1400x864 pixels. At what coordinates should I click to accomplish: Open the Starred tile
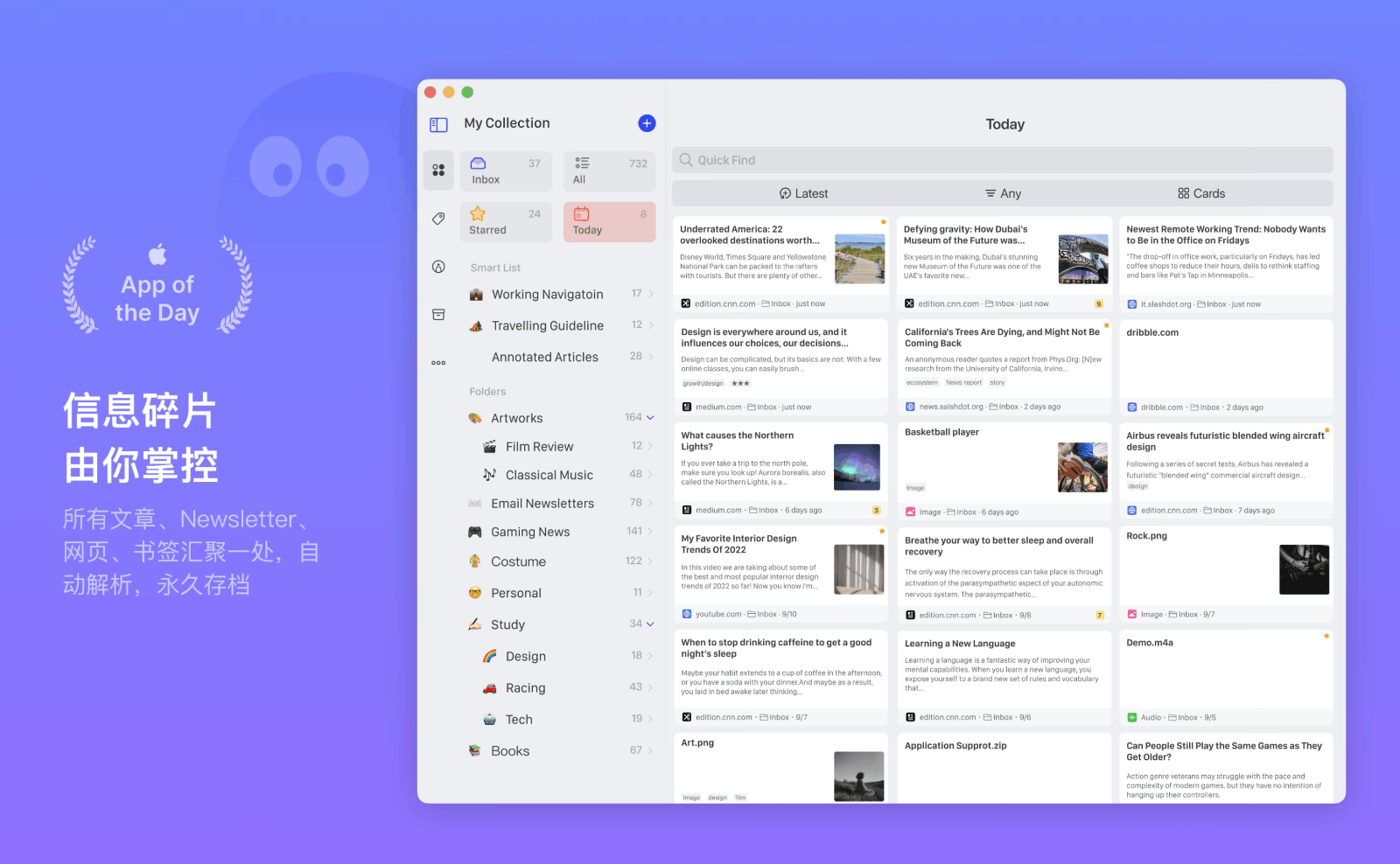(506, 221)
